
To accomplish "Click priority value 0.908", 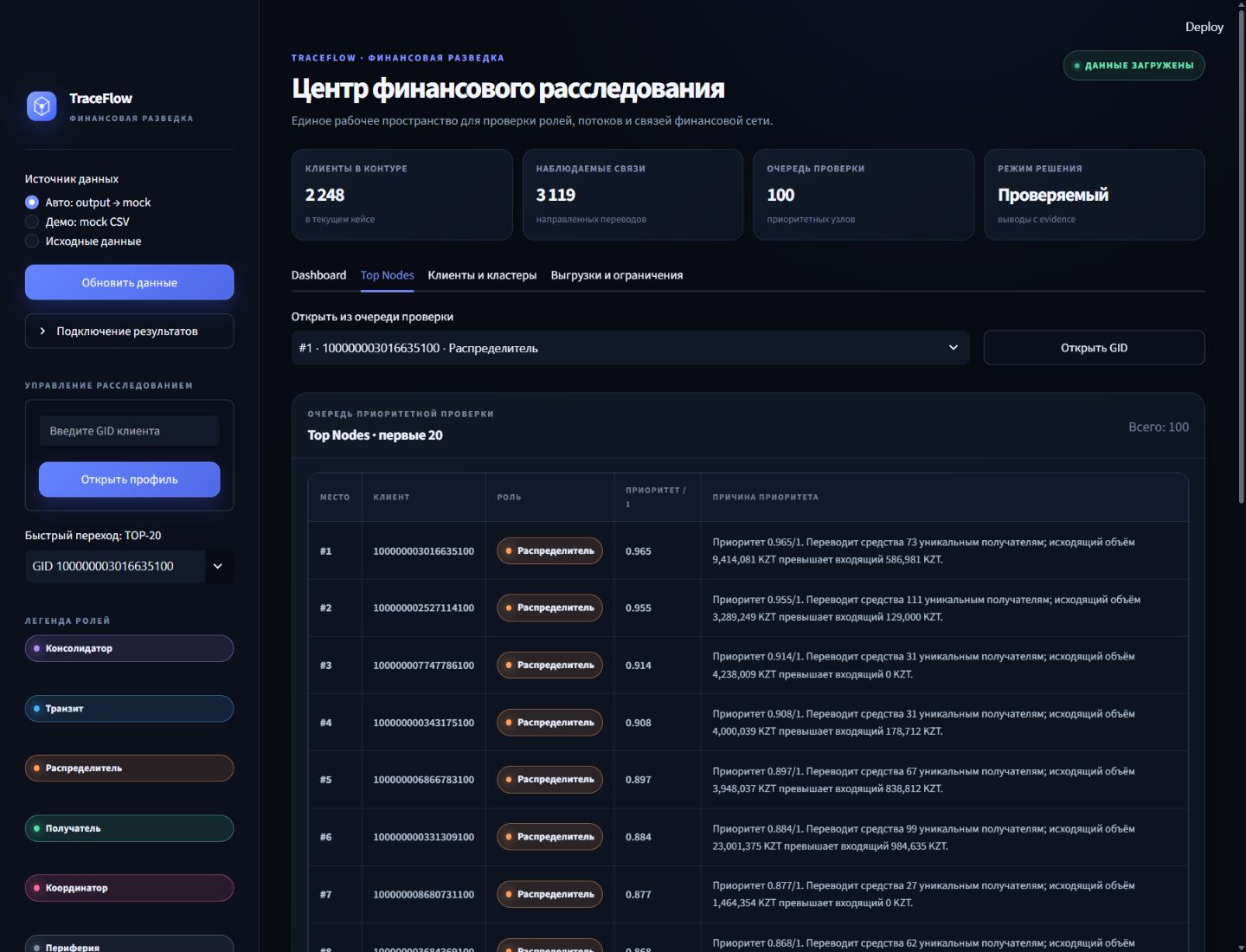I will tap(639, 723).
